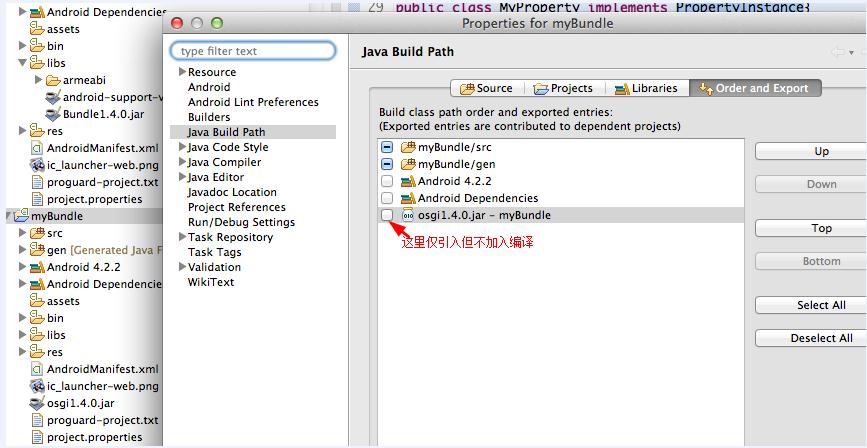Open the Javadoc Location page

tap(232, 192)
